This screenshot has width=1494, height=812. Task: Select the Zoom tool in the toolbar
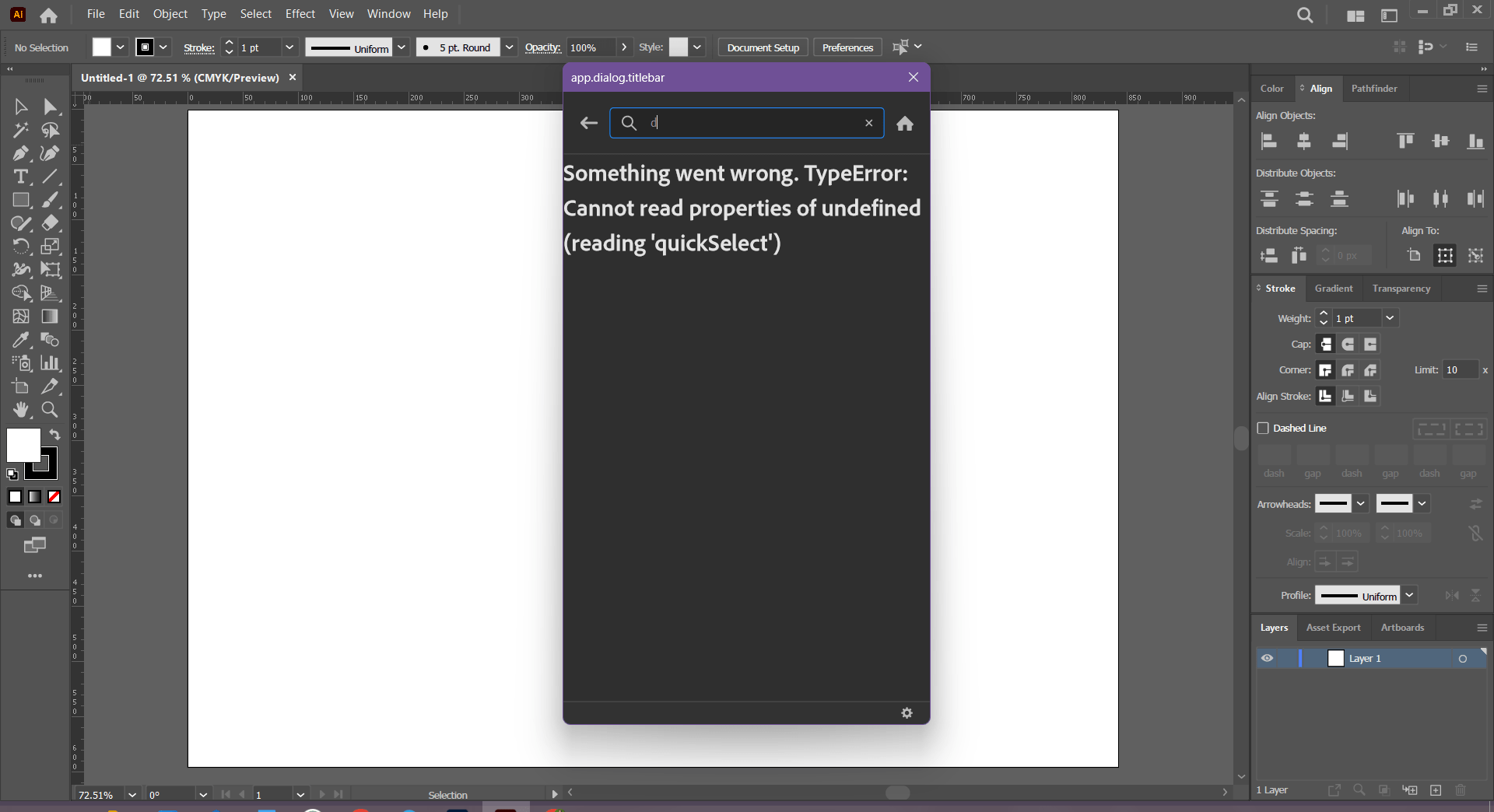49,410
